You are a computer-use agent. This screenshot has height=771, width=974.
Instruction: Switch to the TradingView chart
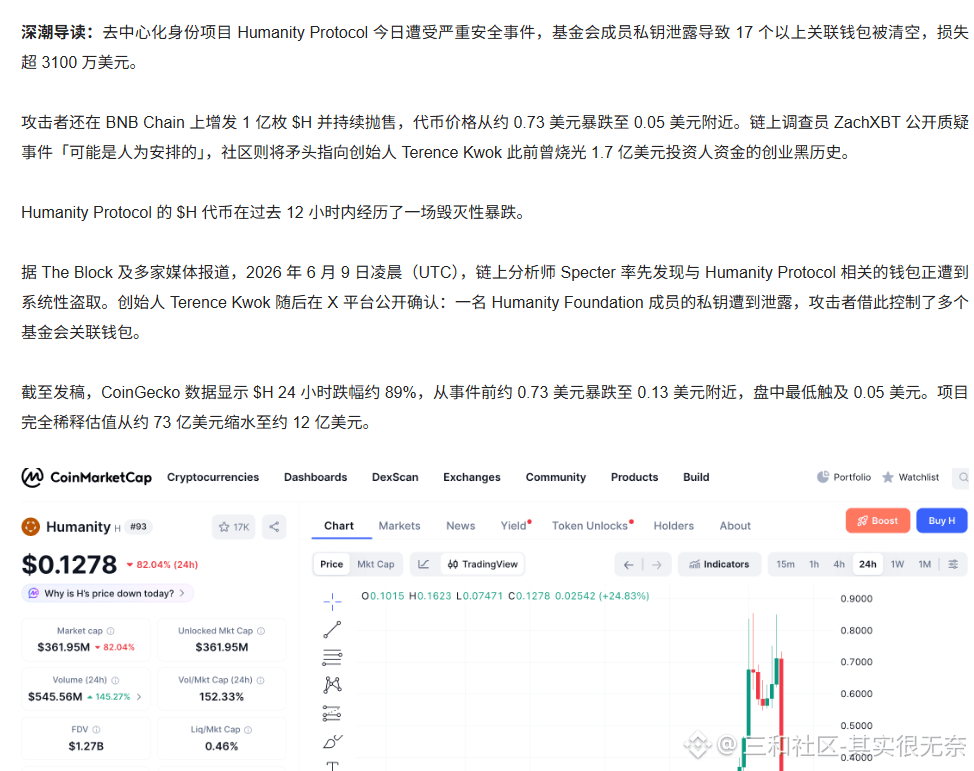tap(483, 564)
